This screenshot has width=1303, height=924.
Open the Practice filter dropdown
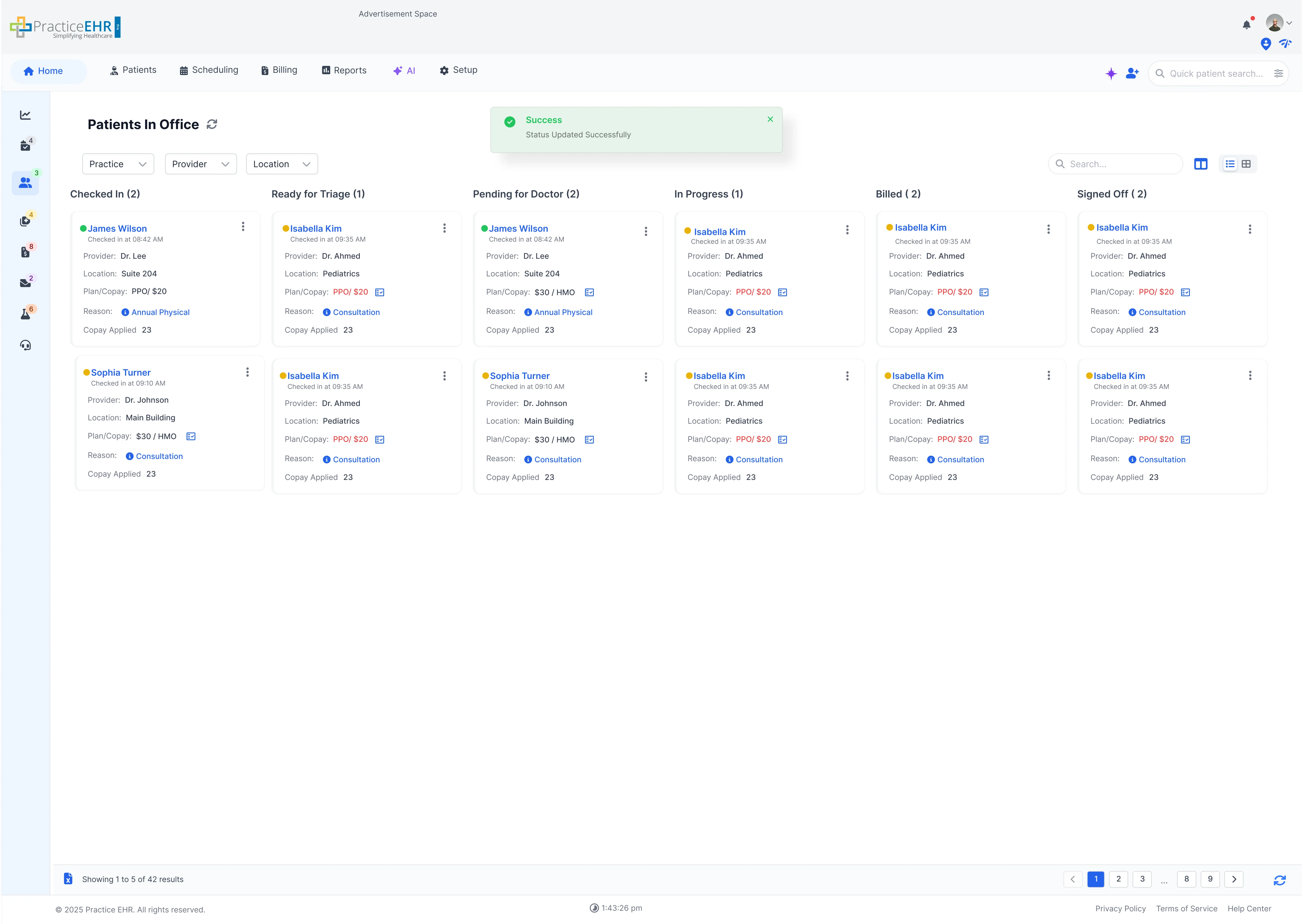pyautogui.click(x=118, y=164)
